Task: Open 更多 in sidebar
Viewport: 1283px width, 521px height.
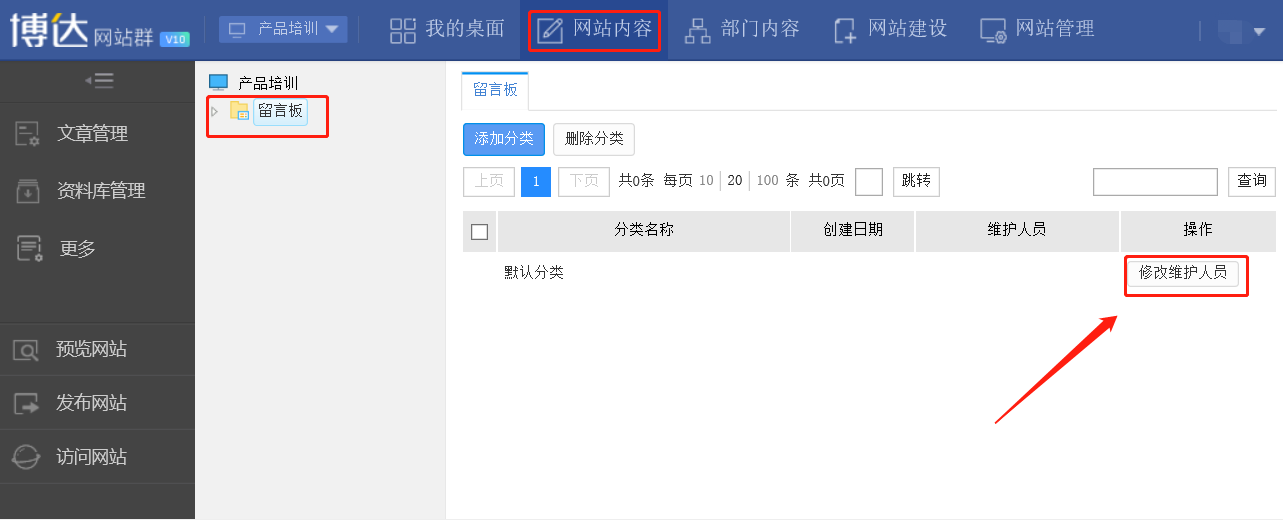Action: [97, 248]
